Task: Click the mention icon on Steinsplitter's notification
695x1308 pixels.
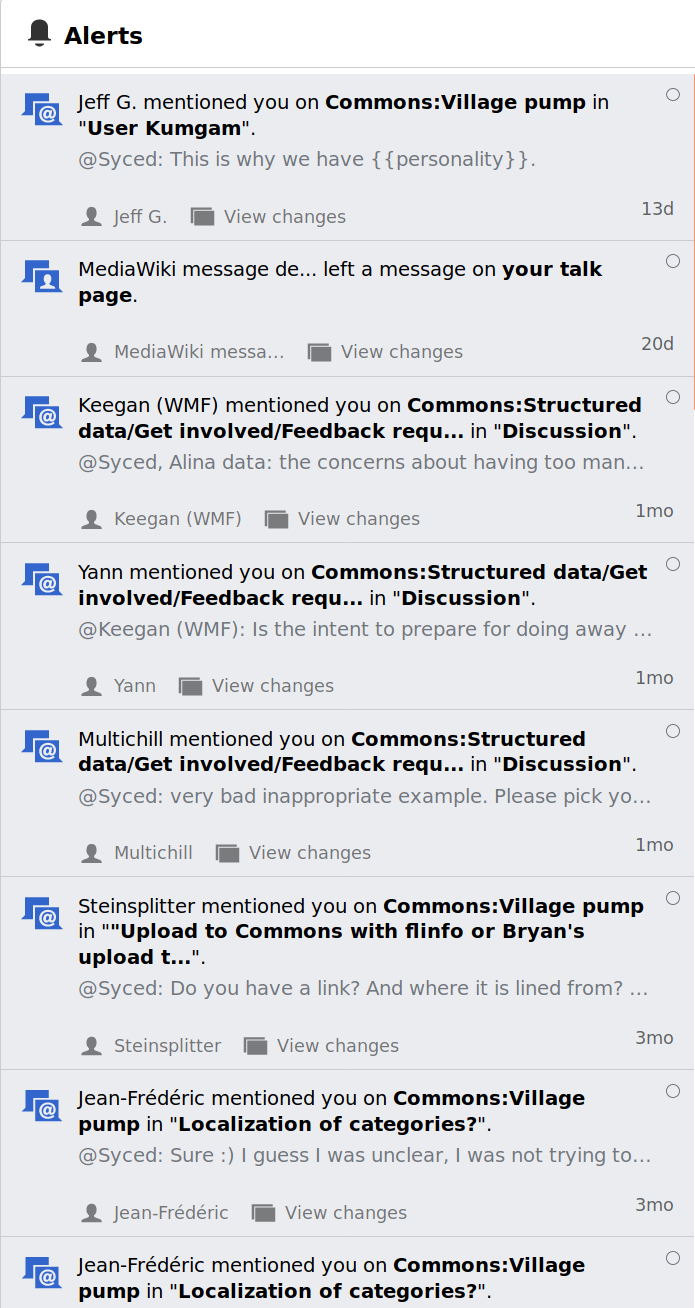Action: (41, 914)
